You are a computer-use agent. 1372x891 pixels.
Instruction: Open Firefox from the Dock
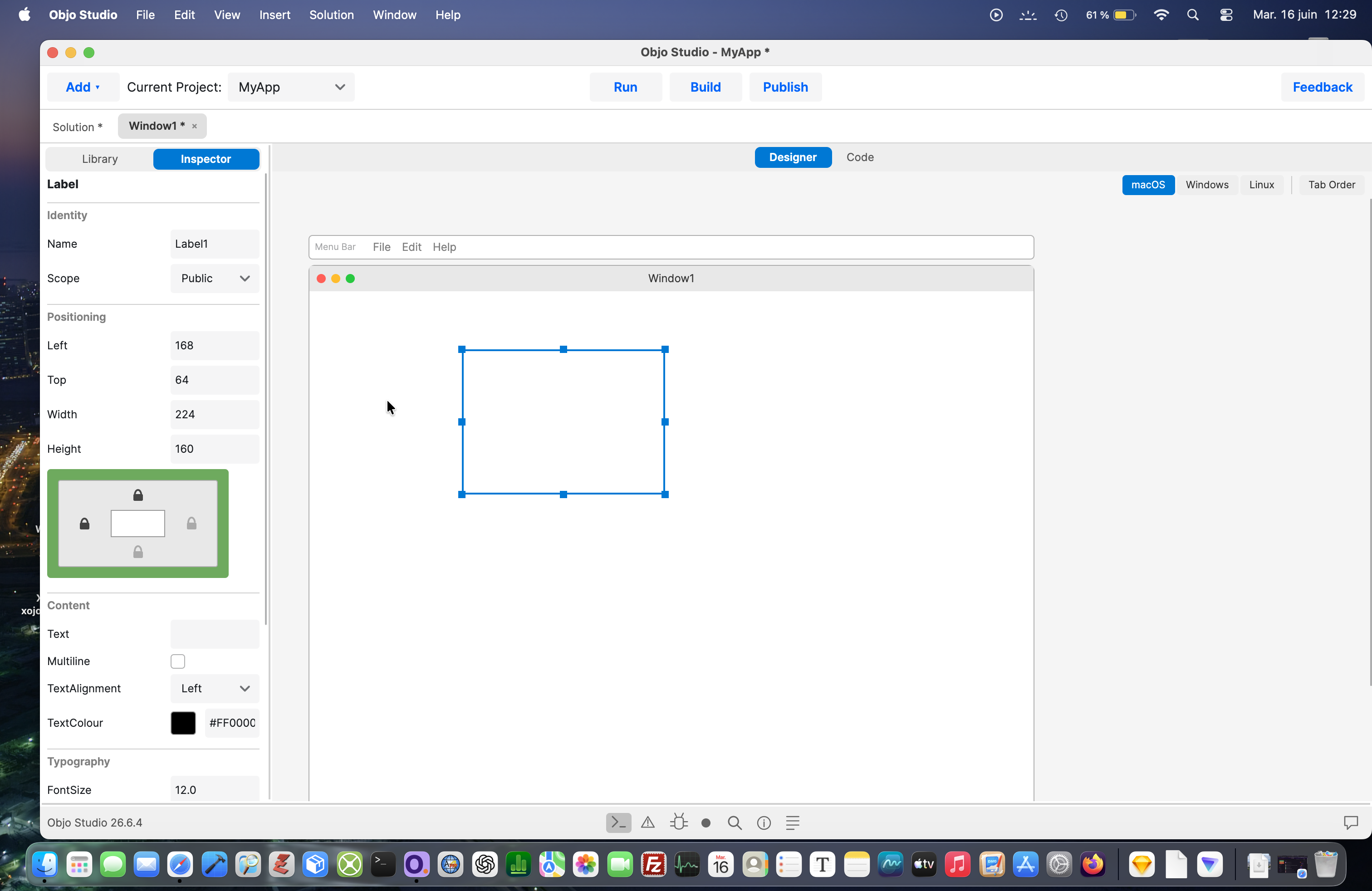click(1093, 865)
